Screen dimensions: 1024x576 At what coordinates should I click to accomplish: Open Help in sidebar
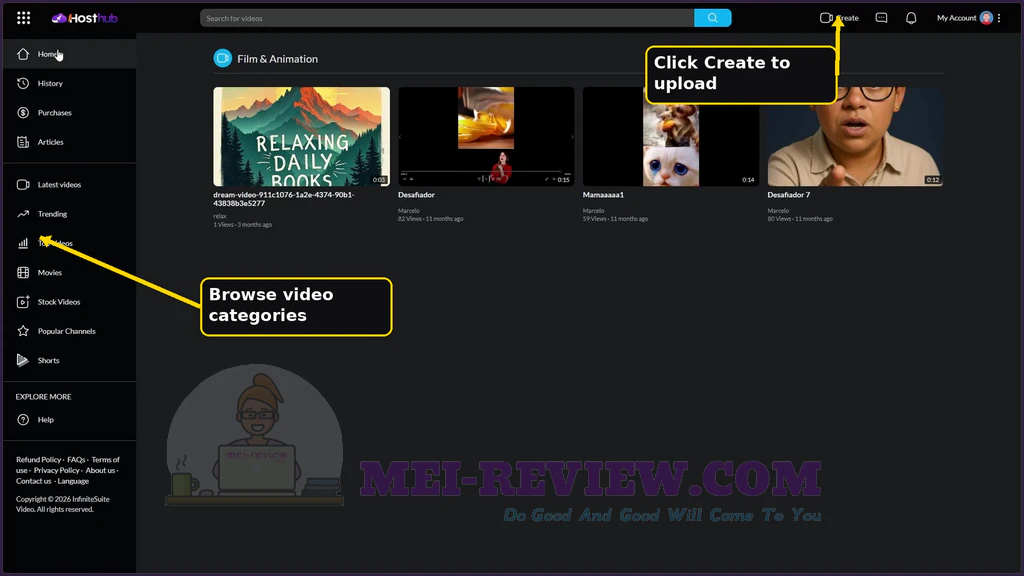point(46,420)
